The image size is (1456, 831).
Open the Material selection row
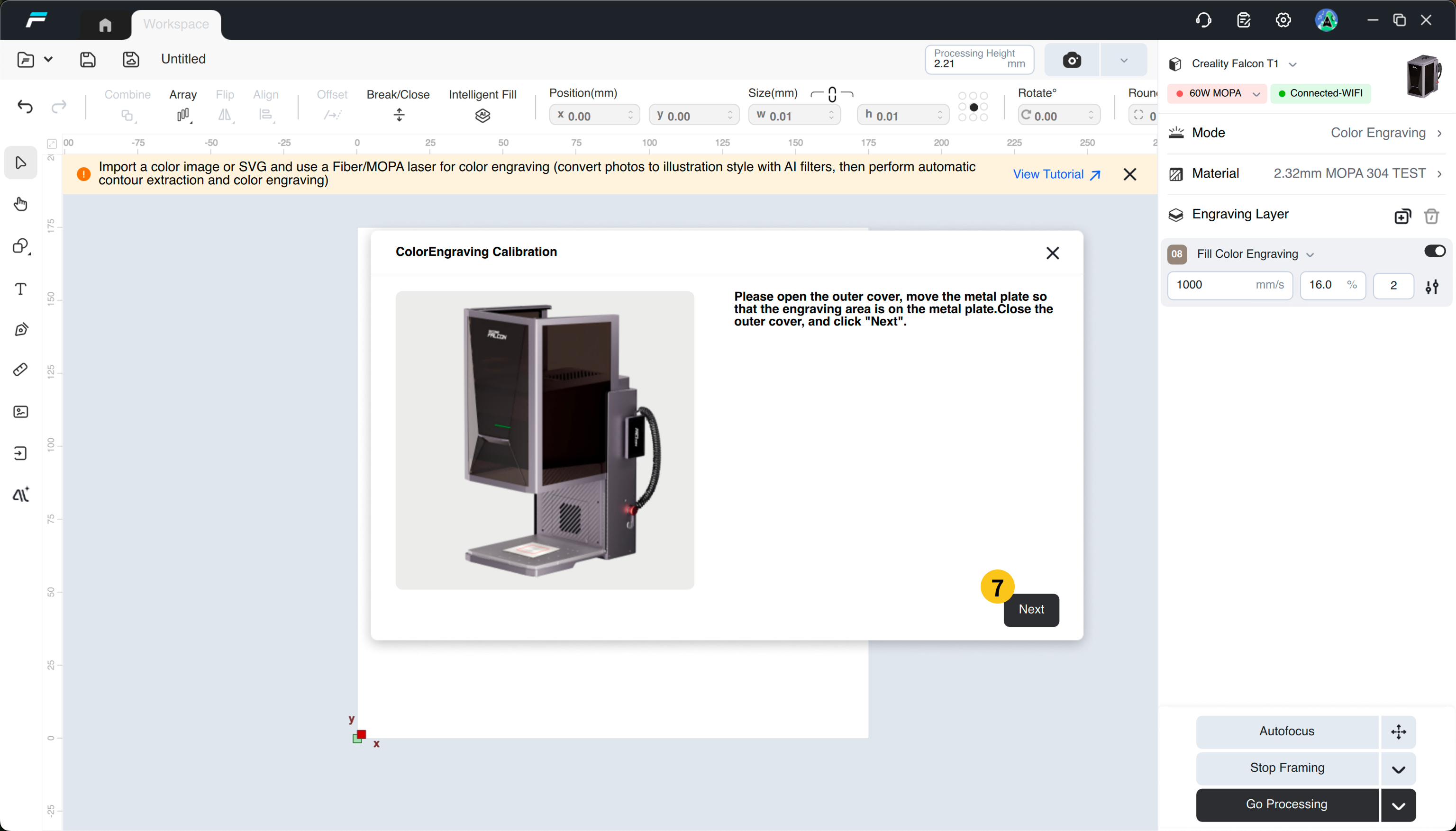point(1306,173)
